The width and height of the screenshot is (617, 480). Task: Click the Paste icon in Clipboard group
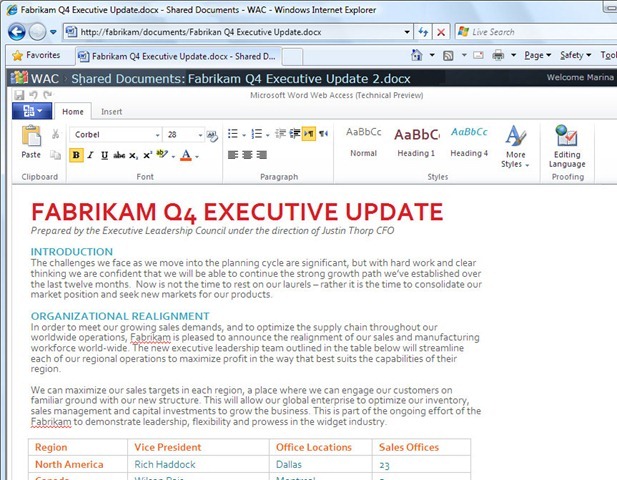pyautogui.click(x=31, y=141)
